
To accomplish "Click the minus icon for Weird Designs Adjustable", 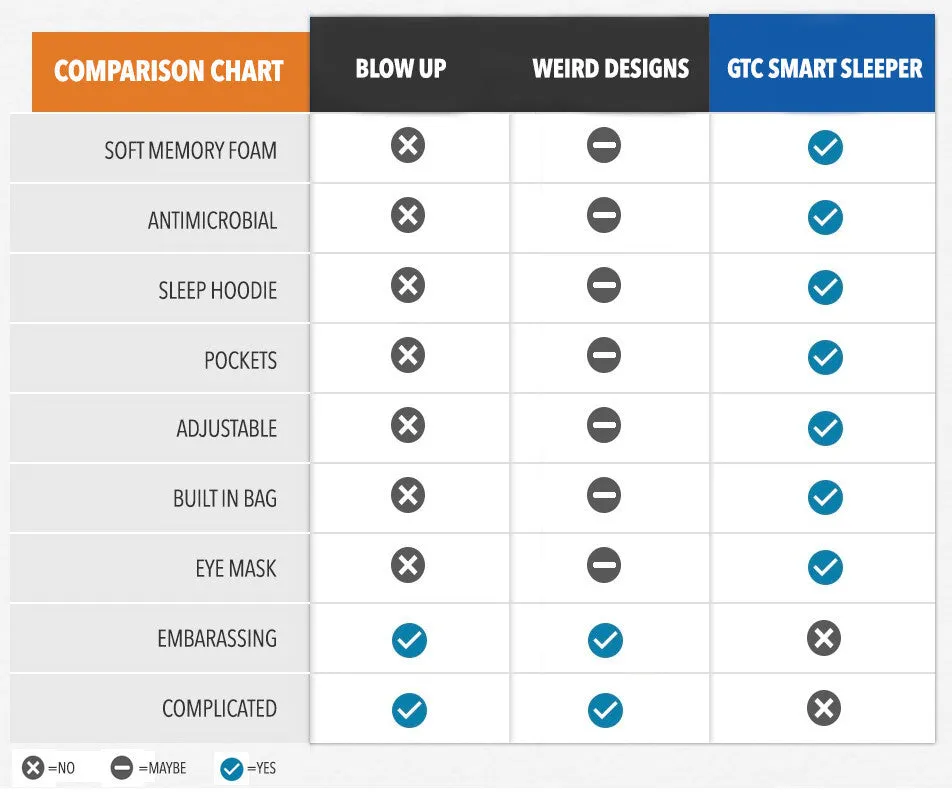I will point(604,425).
